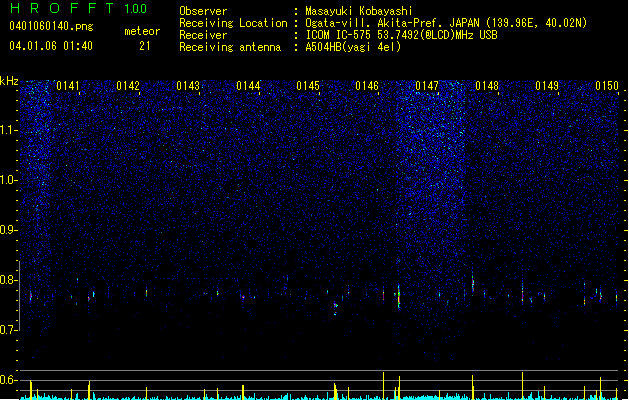
Task: Click the meteor count value 21
Action: (145, 46)
